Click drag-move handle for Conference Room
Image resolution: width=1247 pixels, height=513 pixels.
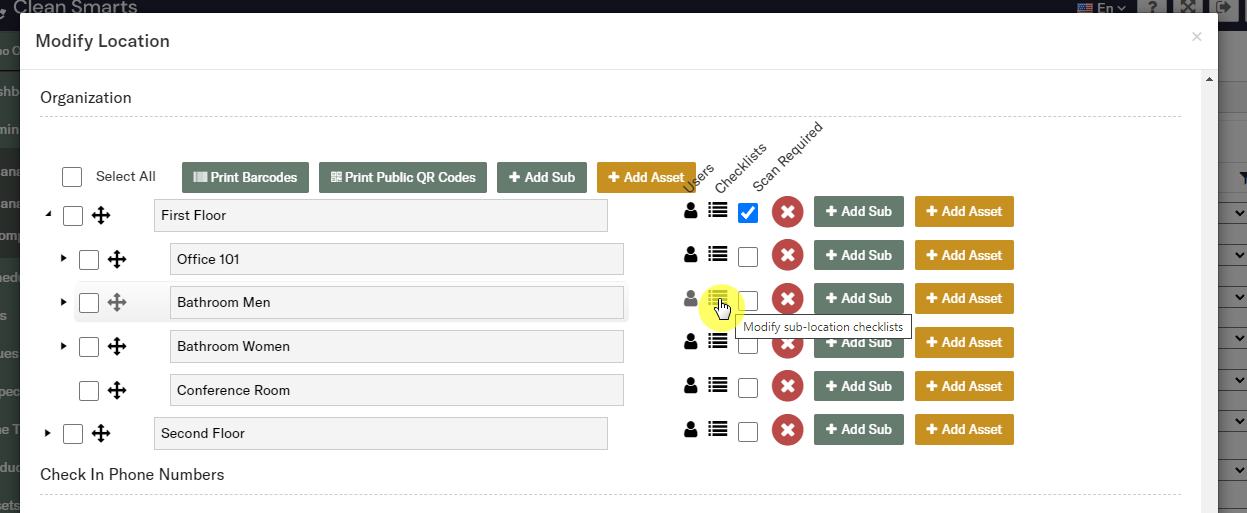pos(117,390)
